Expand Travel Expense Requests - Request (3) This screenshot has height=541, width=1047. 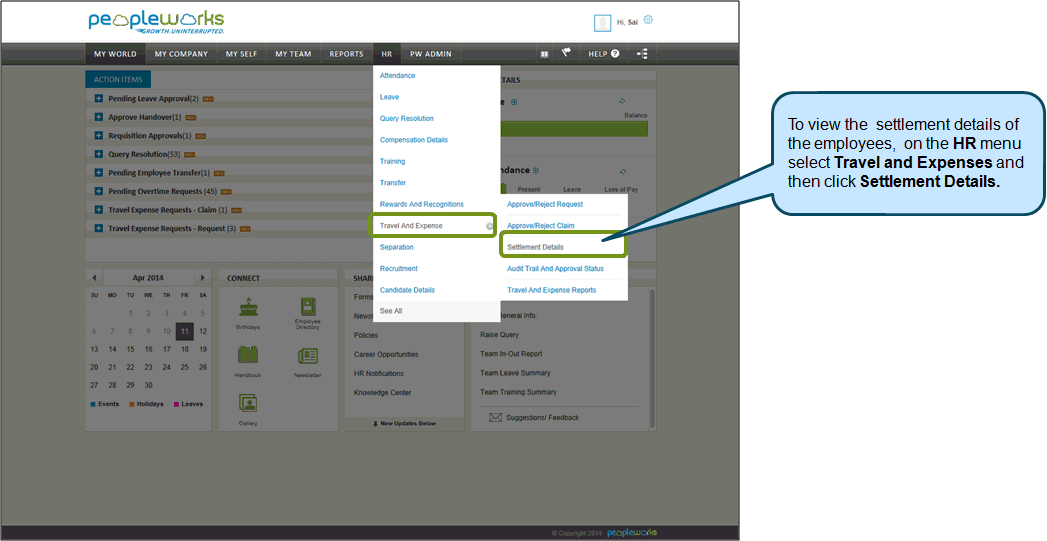[x=98, y=229]
